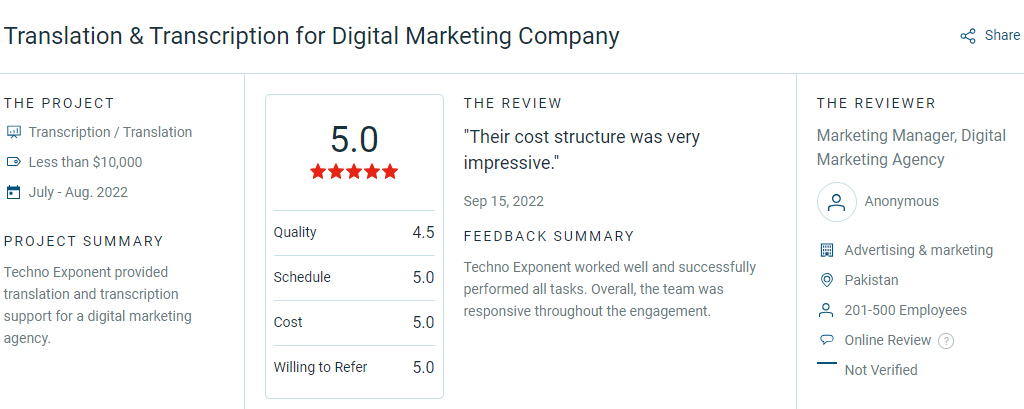The width and height of the screenshot is (1024, 409).
Task: Click the Not Verified status label
Action: point(880,370)
